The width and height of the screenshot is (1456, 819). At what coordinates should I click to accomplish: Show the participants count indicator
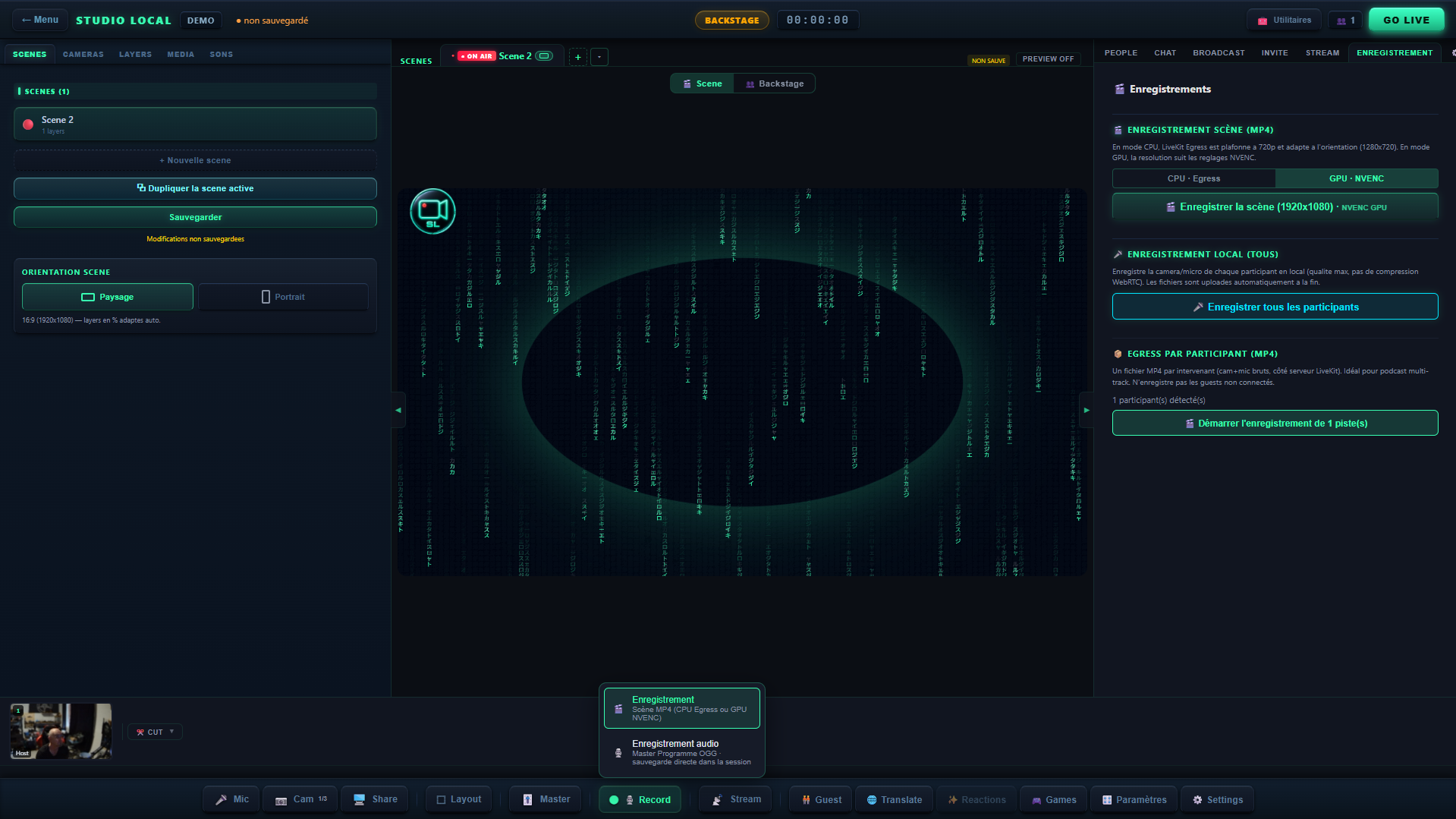tap(1345, 20)
